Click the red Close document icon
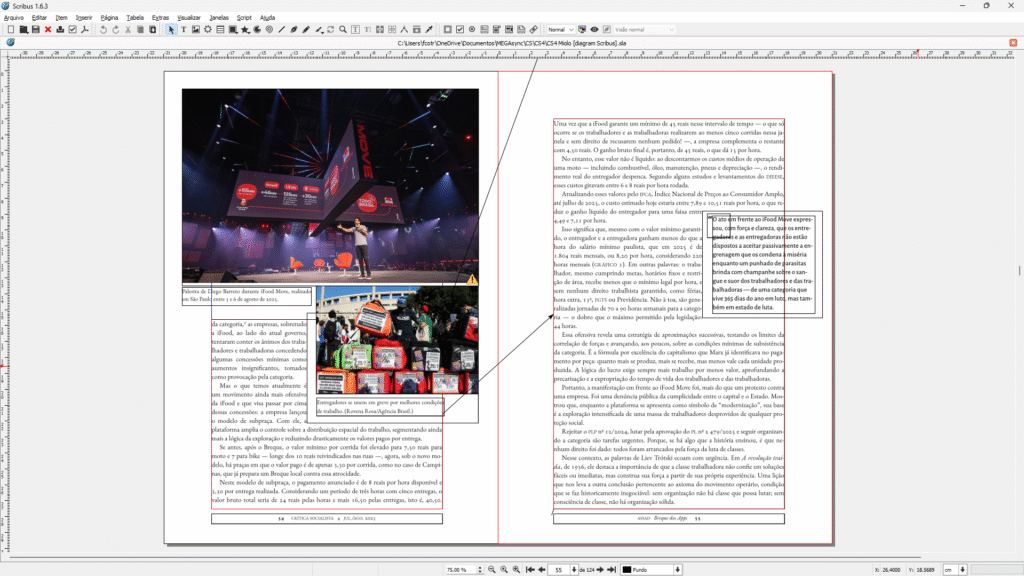The width and height of the screenshot is (1024, 576). click(47, 30)
